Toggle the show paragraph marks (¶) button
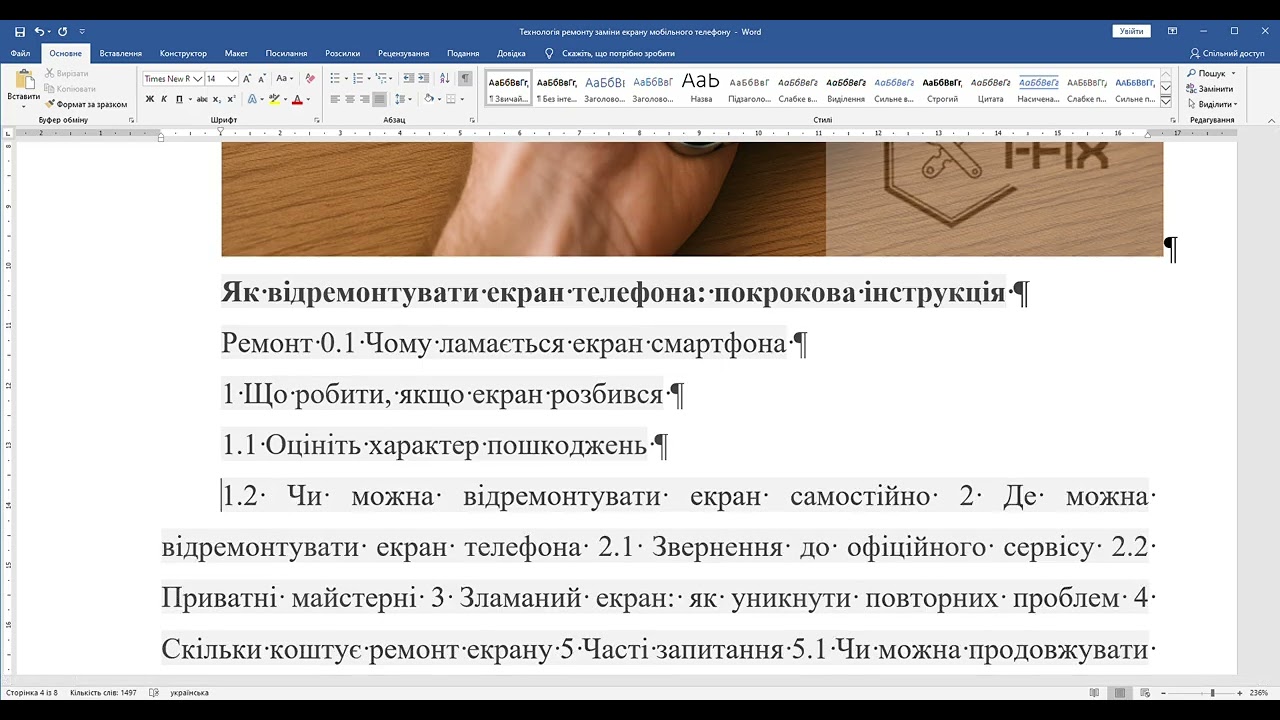 [465, 78]
